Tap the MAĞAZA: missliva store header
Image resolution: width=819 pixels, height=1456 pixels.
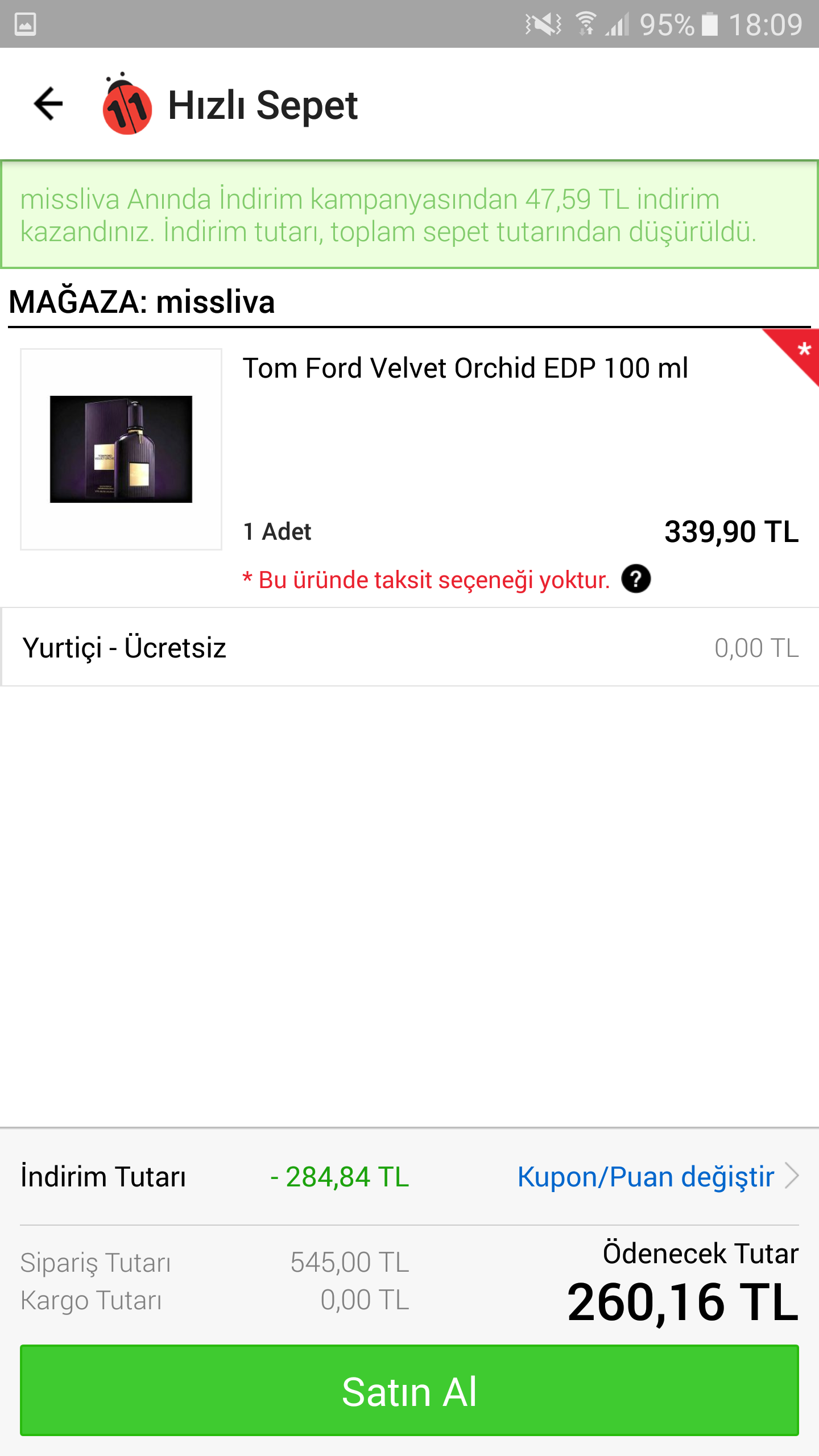coord(142,301)
